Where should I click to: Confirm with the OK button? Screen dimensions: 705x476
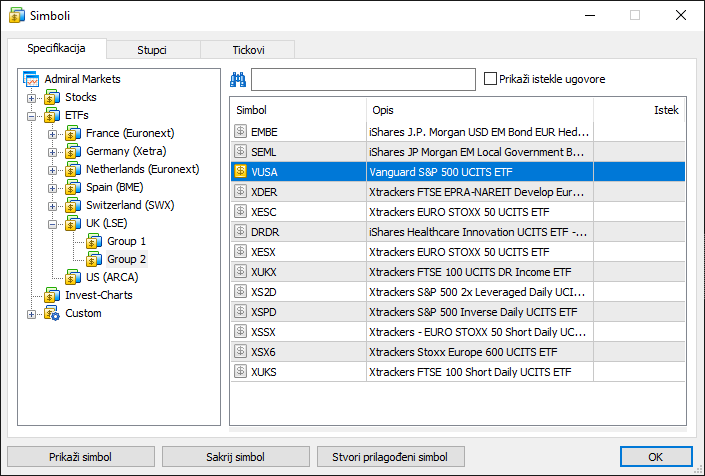click(x=656, y=457)
